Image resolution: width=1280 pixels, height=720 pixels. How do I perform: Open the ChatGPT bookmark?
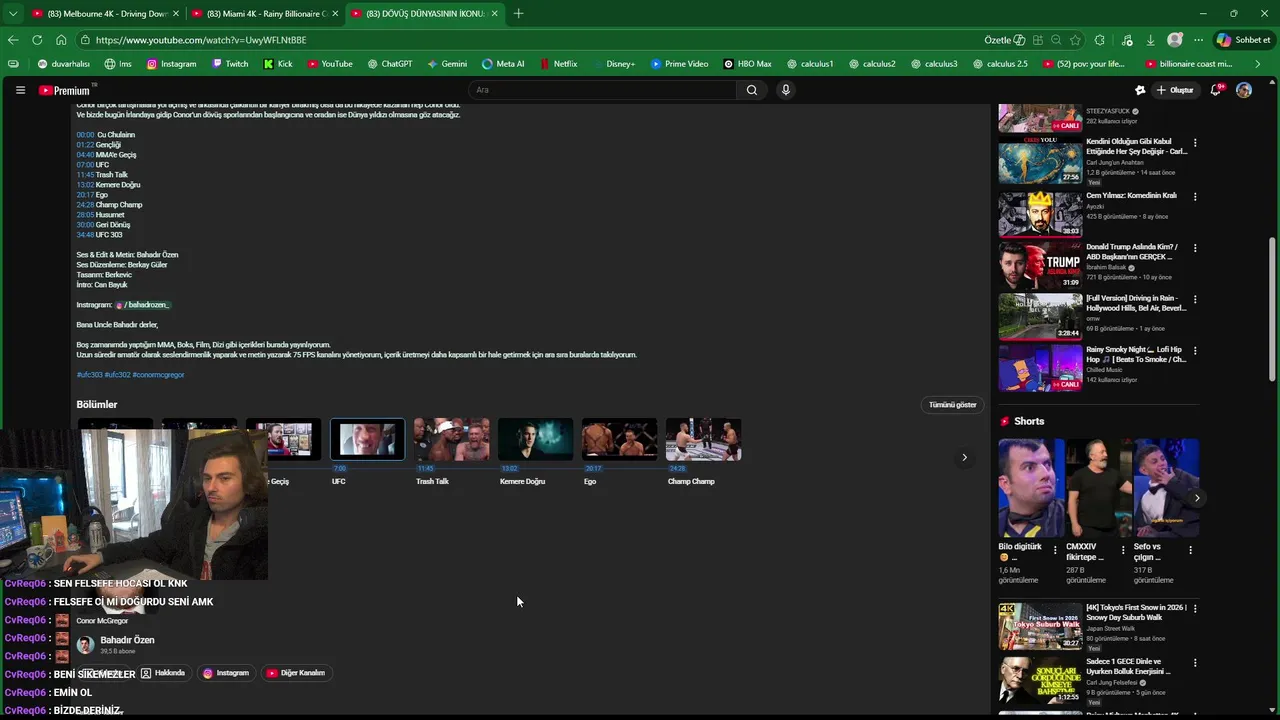tap(389, 64)
